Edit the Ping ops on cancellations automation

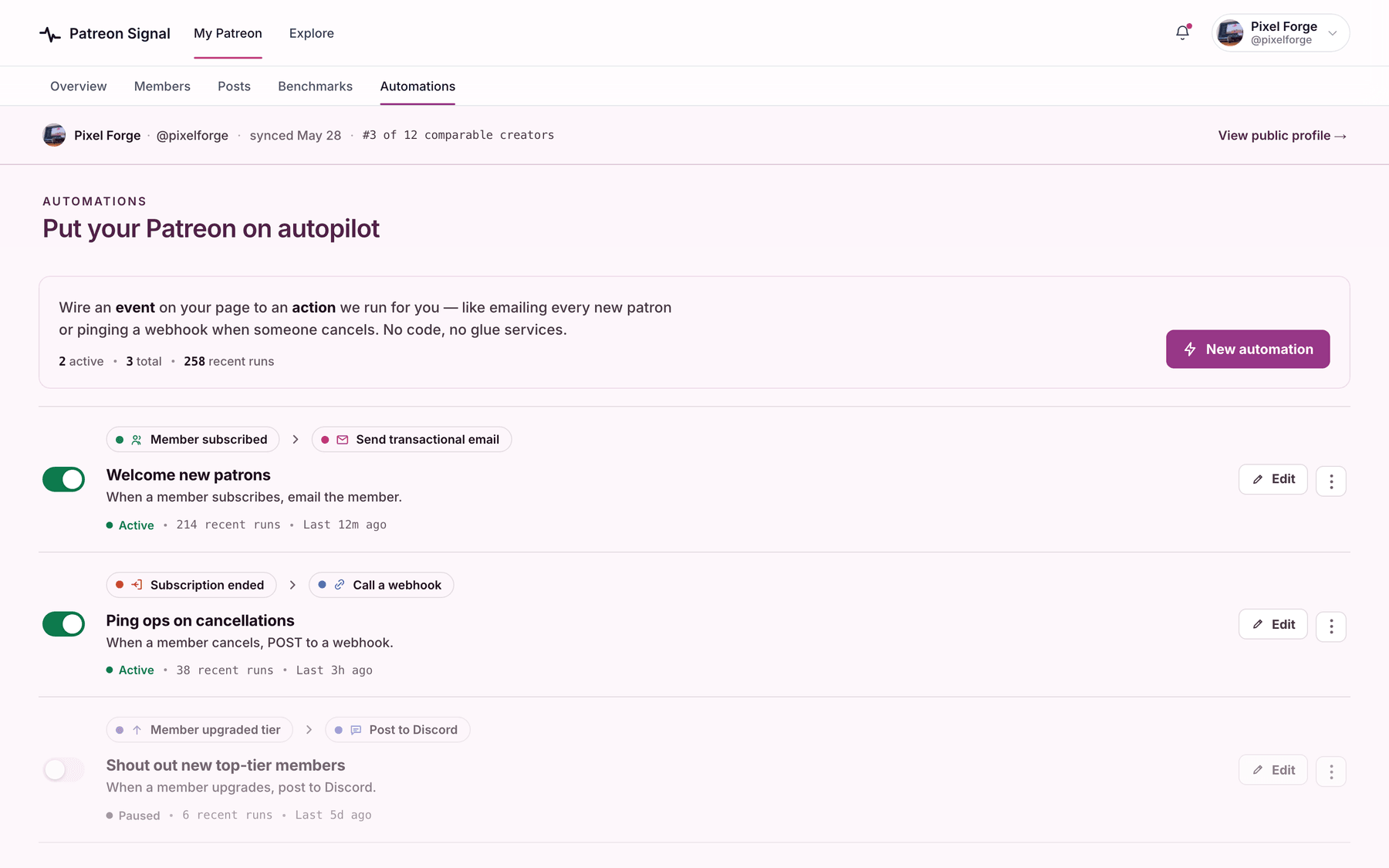(x=1273, y=625)
